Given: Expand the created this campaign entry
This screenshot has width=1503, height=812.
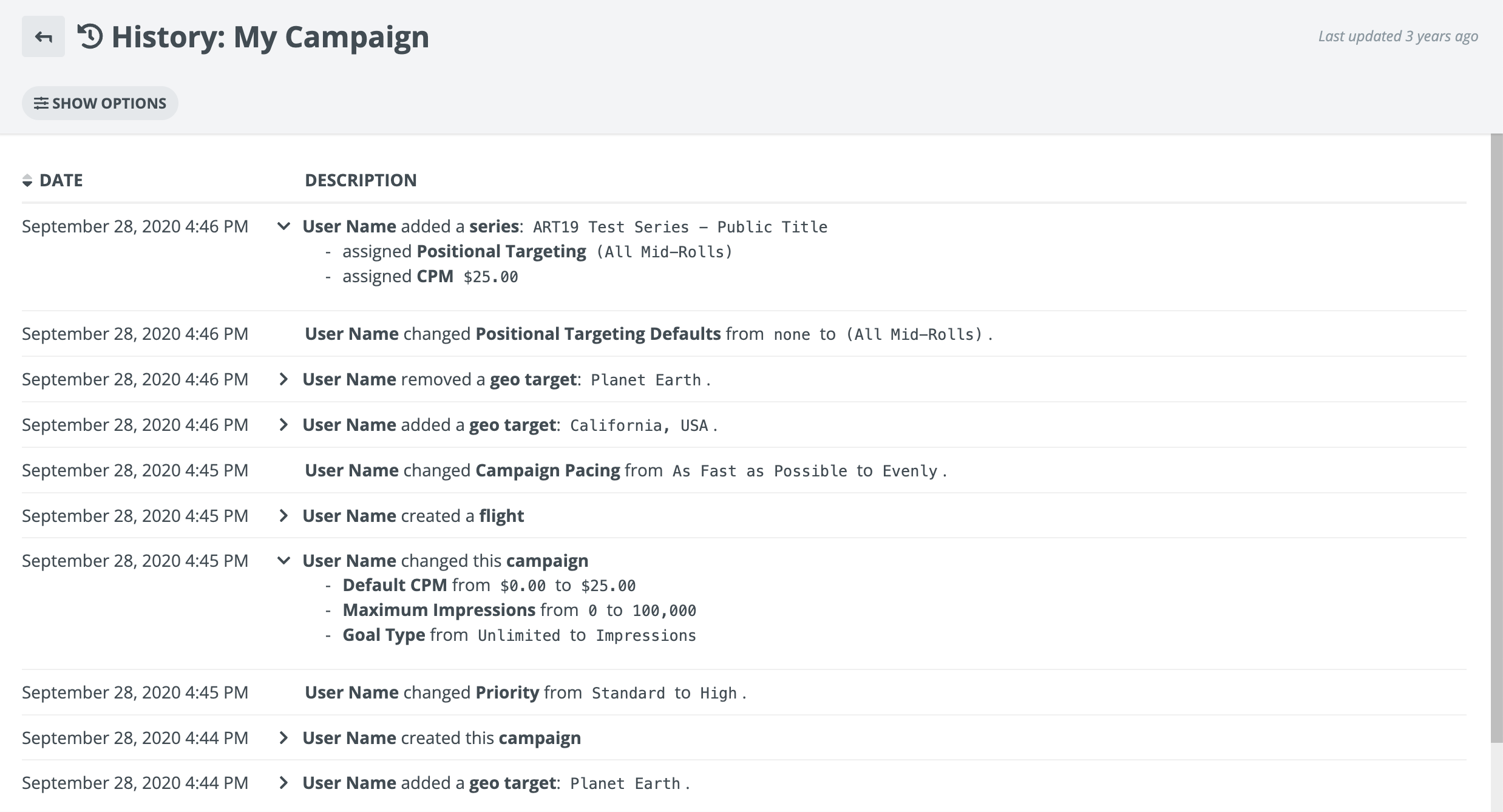Looking at the screenshot, I should point(283,738).
